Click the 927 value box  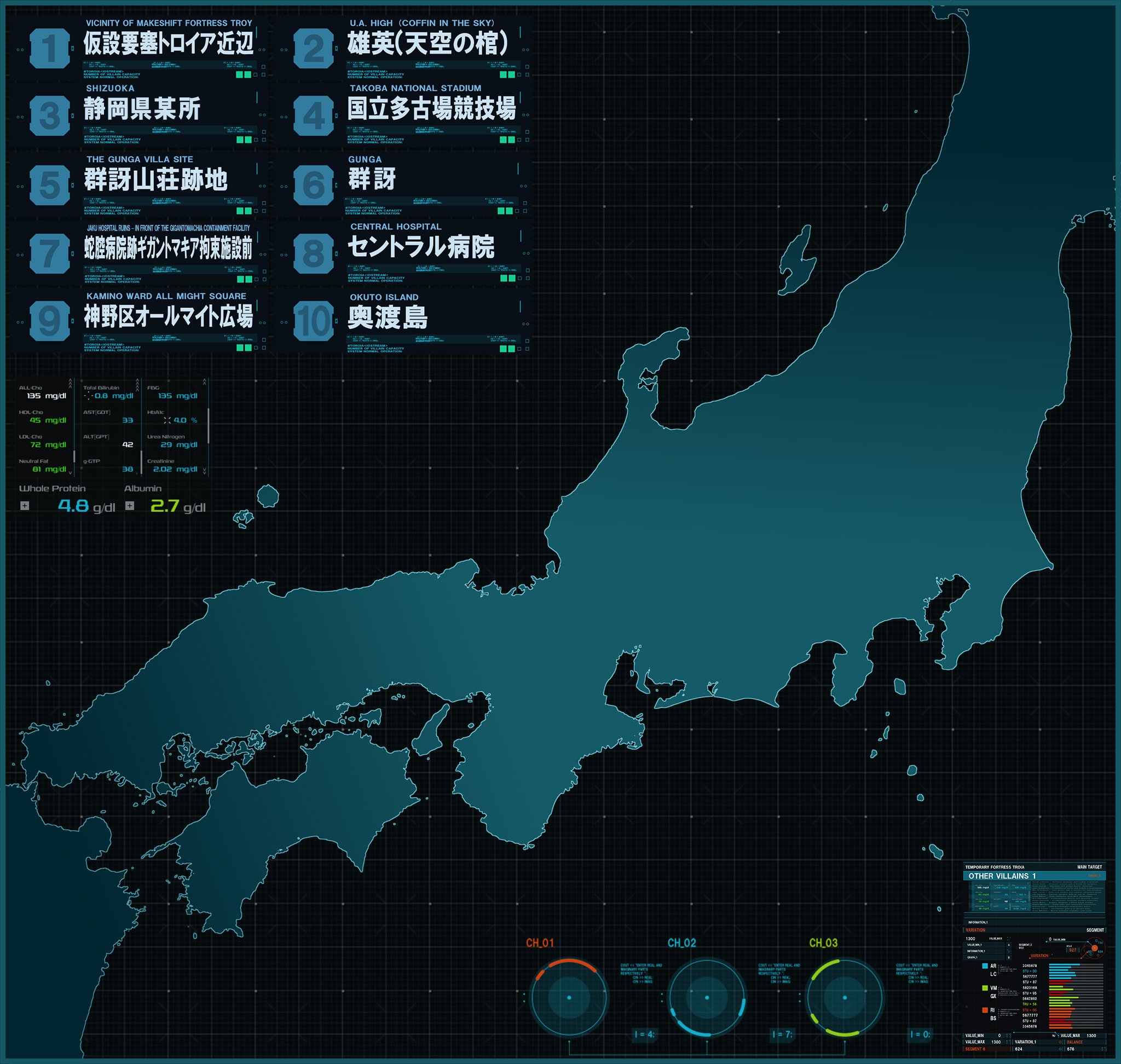1073,951
